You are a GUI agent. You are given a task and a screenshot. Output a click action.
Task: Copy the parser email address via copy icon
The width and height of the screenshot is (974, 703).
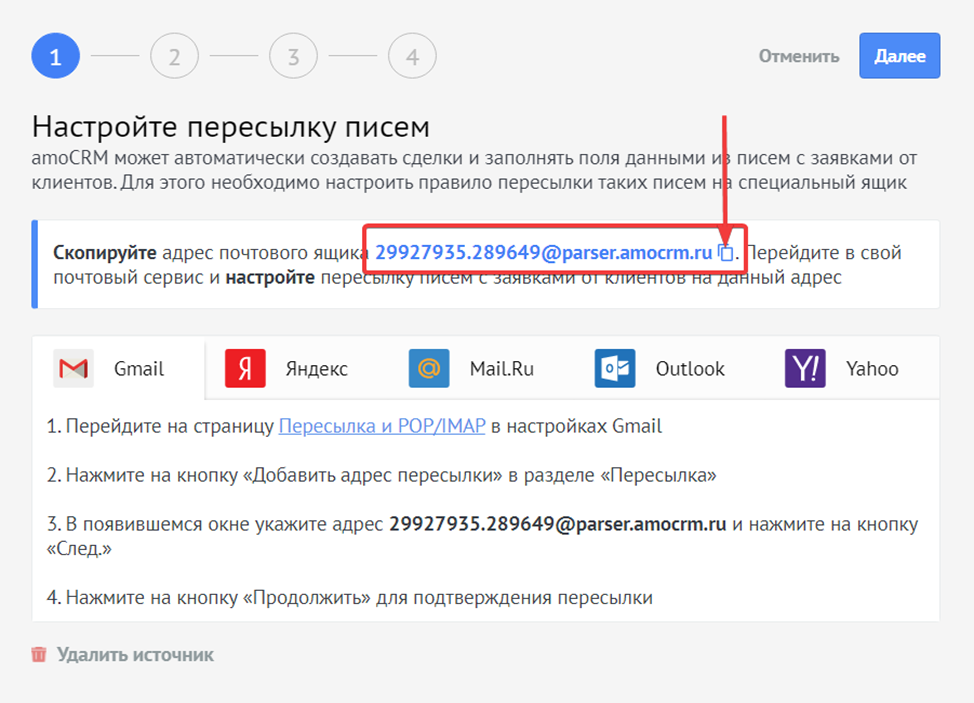point(726,252)
